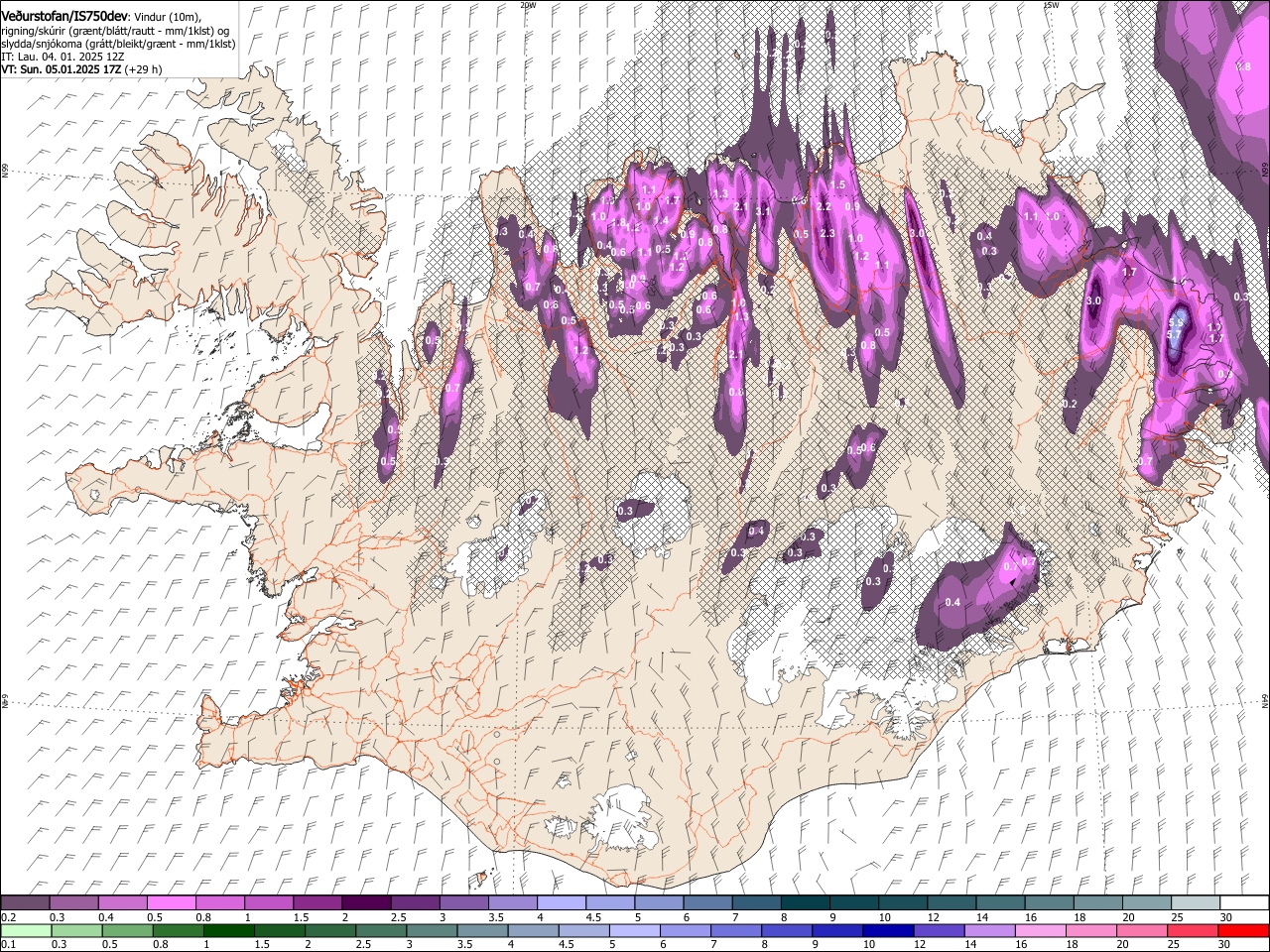
Task: Click the pale green 0.1–0.3 rain legend swatch
Action: click(25, 931)
